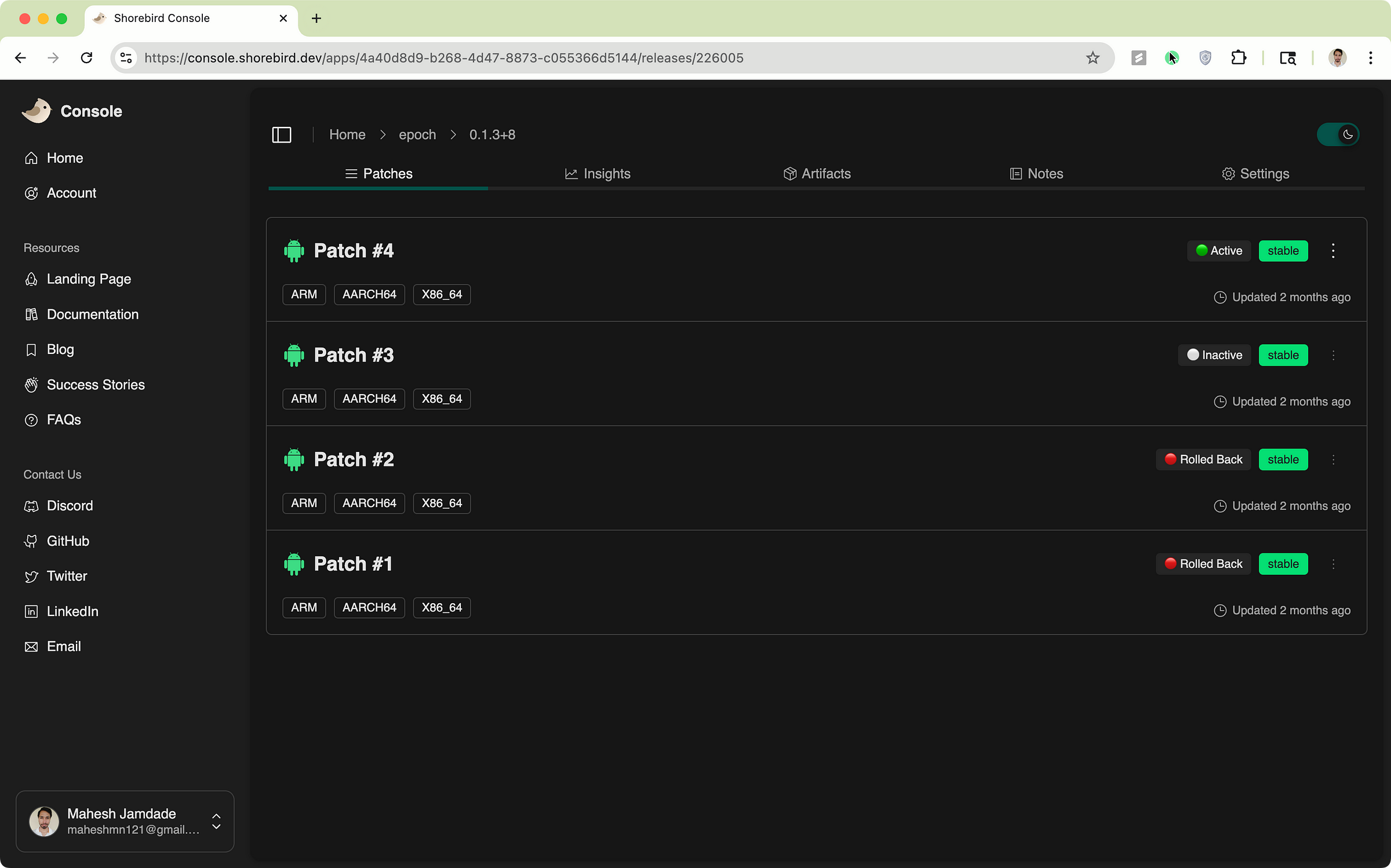Click the Shorebird bird logo
The height and width of the screenshot is (868, 1391).
(x=37, y=111)
